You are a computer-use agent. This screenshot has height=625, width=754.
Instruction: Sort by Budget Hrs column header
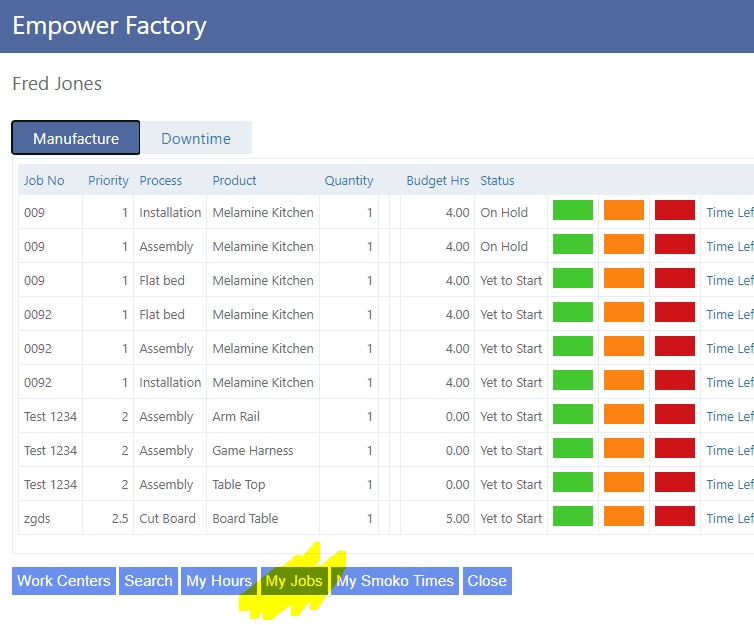tap(437, 181)
